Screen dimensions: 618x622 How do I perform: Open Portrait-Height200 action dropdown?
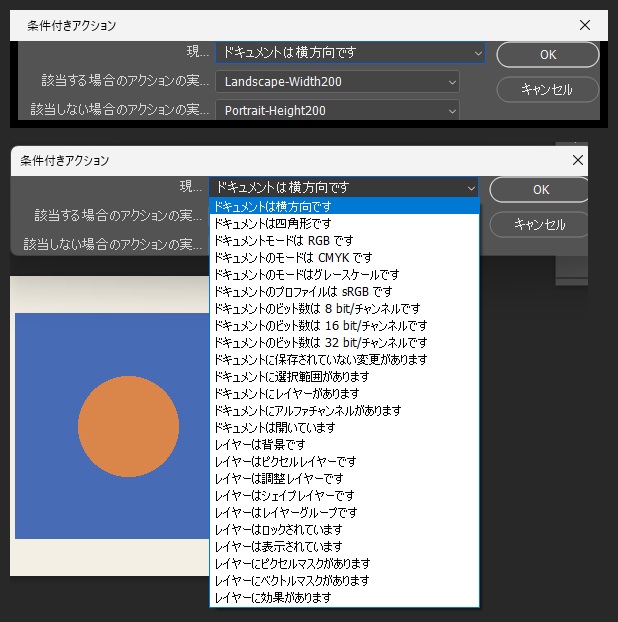coord(337,110)
